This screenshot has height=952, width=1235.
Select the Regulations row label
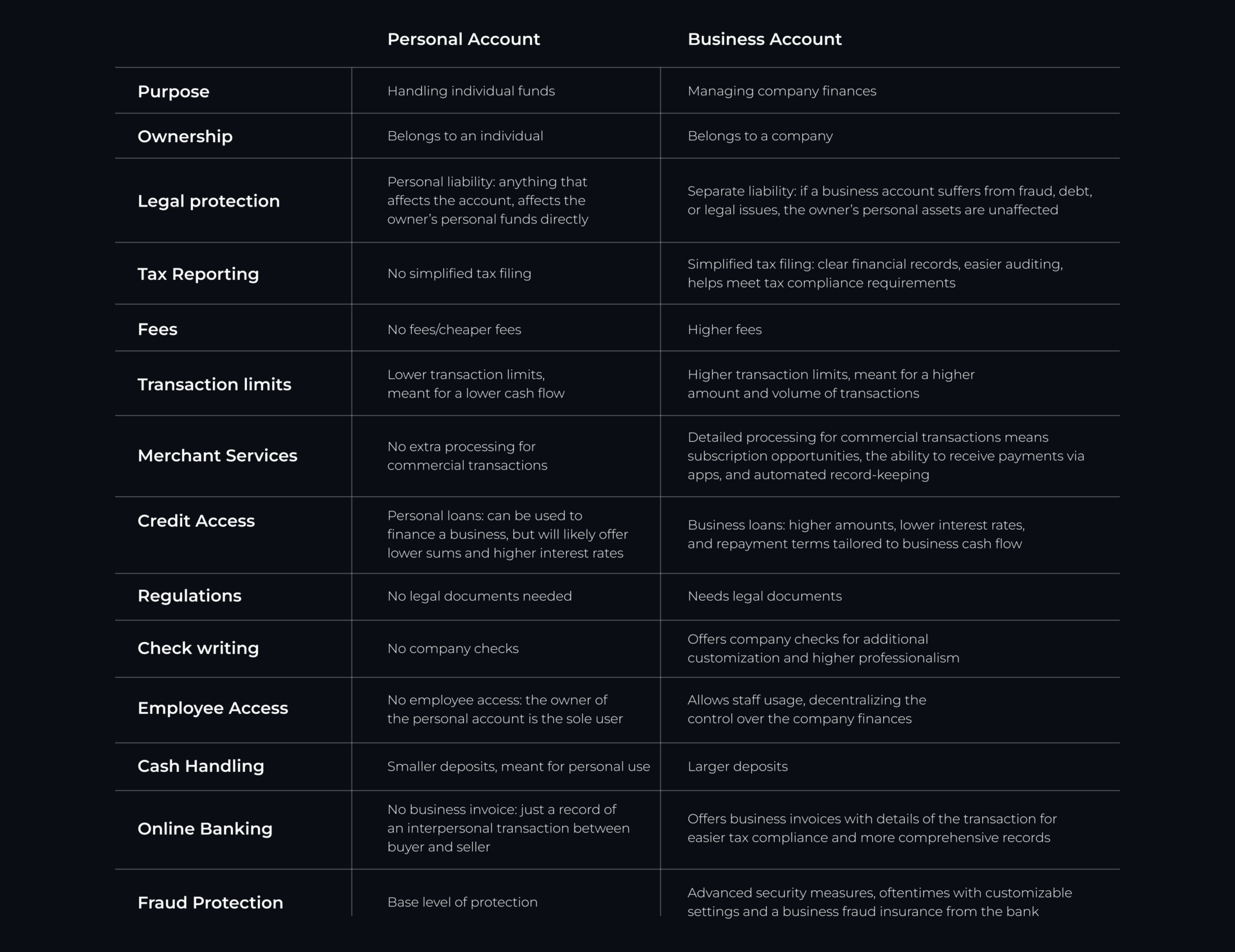[x=189, y=596]
